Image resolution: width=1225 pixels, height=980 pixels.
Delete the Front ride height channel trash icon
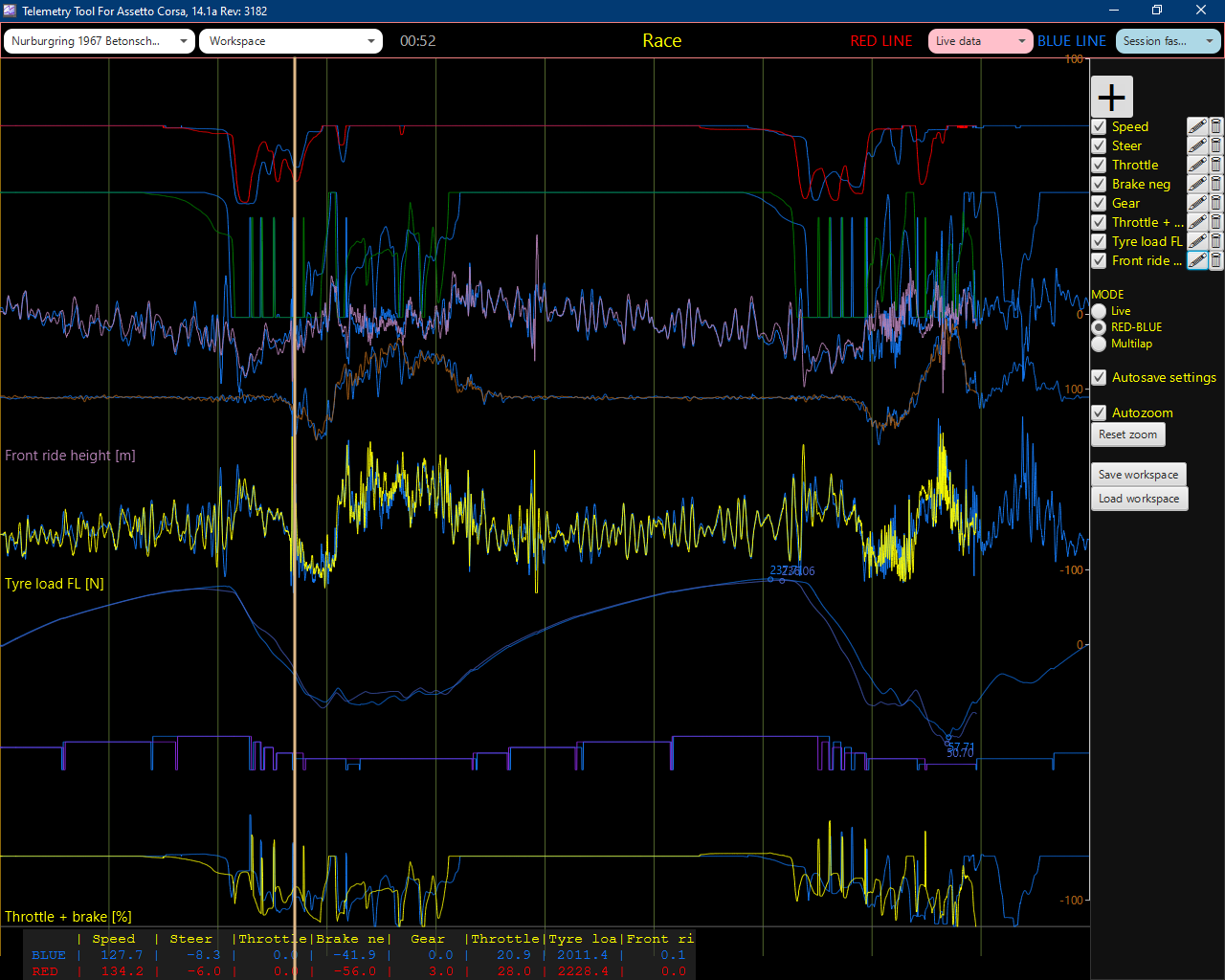pyautogui.click(x=1215, y=260)
